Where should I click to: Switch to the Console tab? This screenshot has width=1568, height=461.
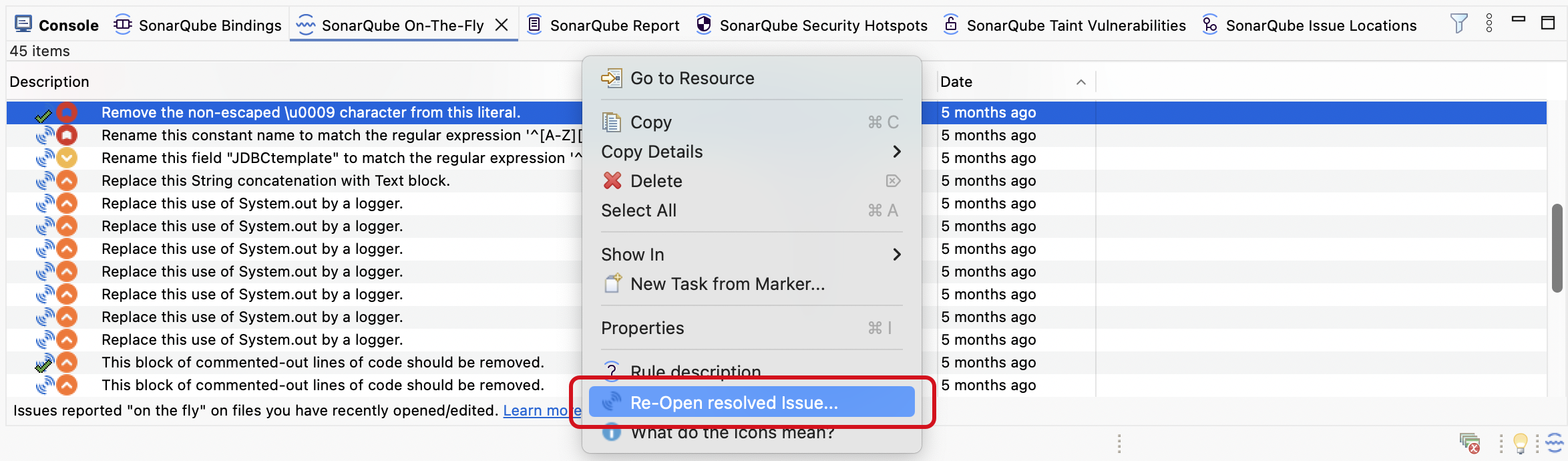coord(57,25)
